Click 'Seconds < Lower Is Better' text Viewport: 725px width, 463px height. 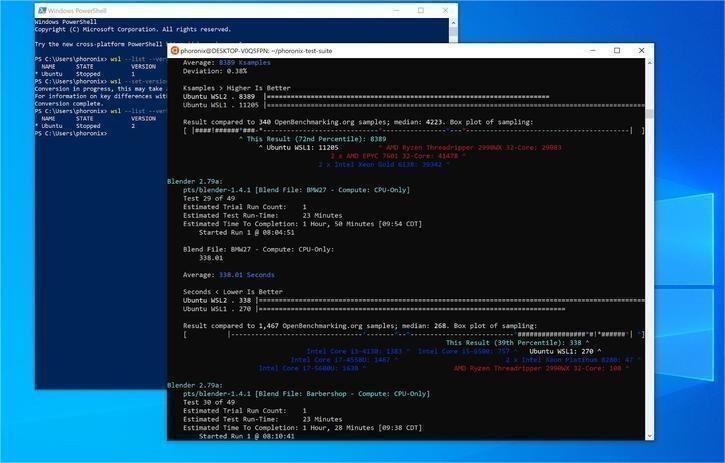pos(233,292)
